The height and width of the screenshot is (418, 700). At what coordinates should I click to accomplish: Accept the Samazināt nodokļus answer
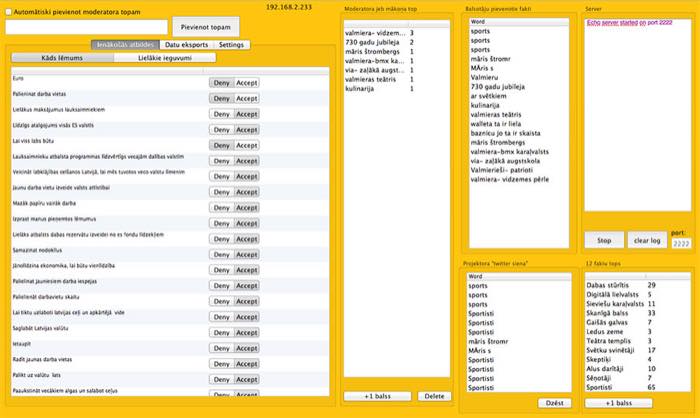pyautogui.click(x=246, y=255)
